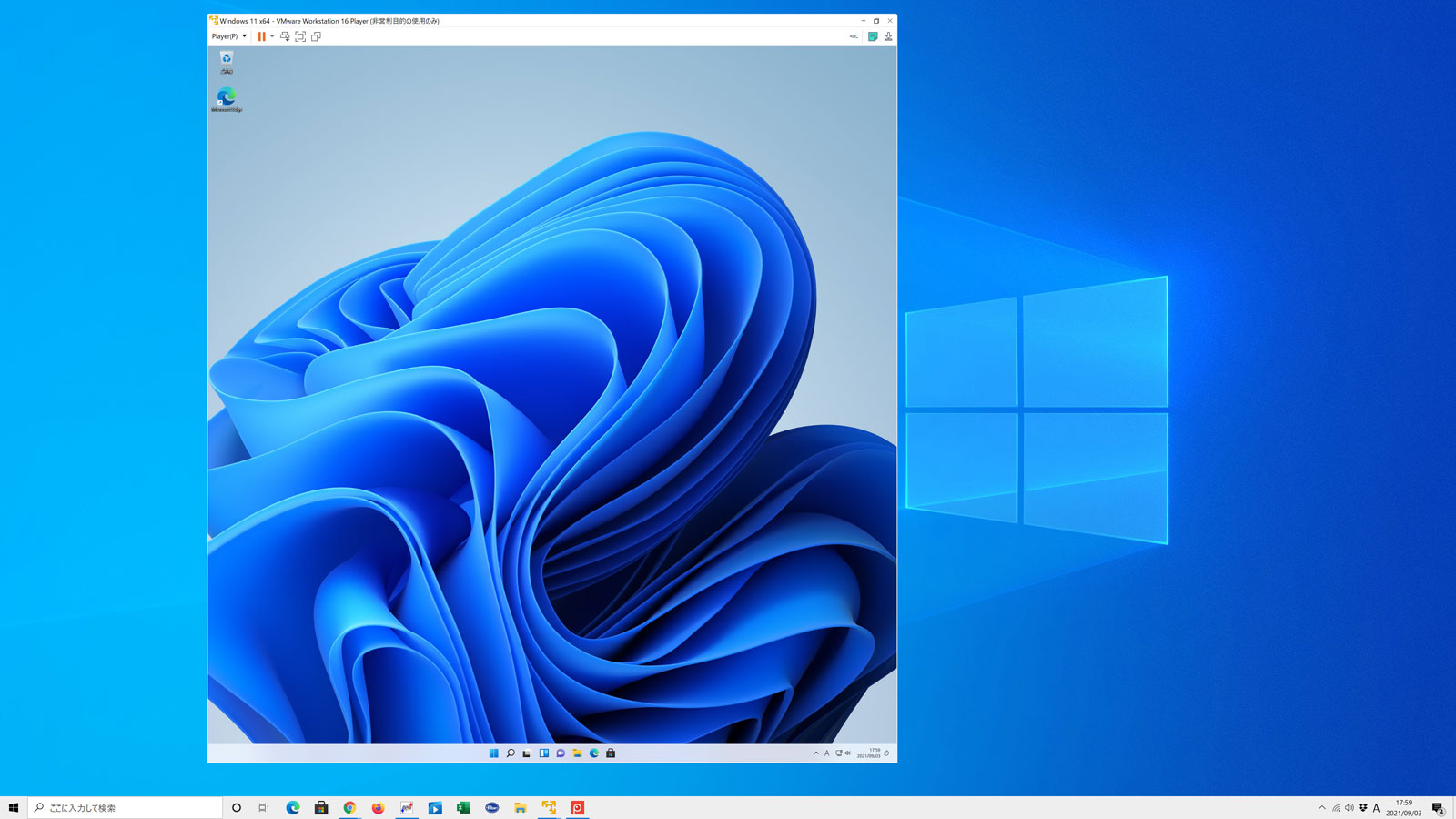Open Chat on the Windows 11 taskbar

(x=561, y=753)
